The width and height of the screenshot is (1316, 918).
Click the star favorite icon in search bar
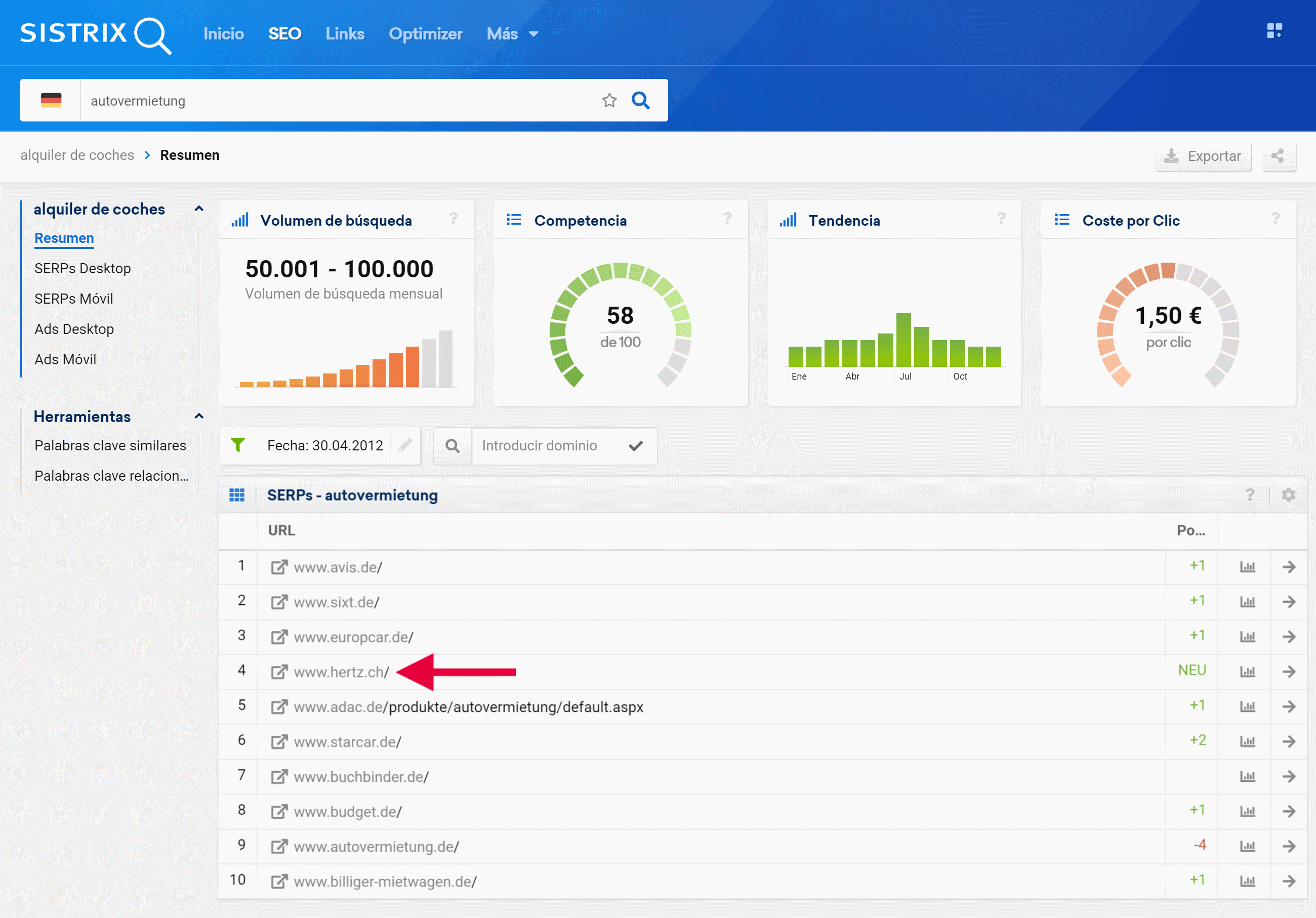click(609, 101)
